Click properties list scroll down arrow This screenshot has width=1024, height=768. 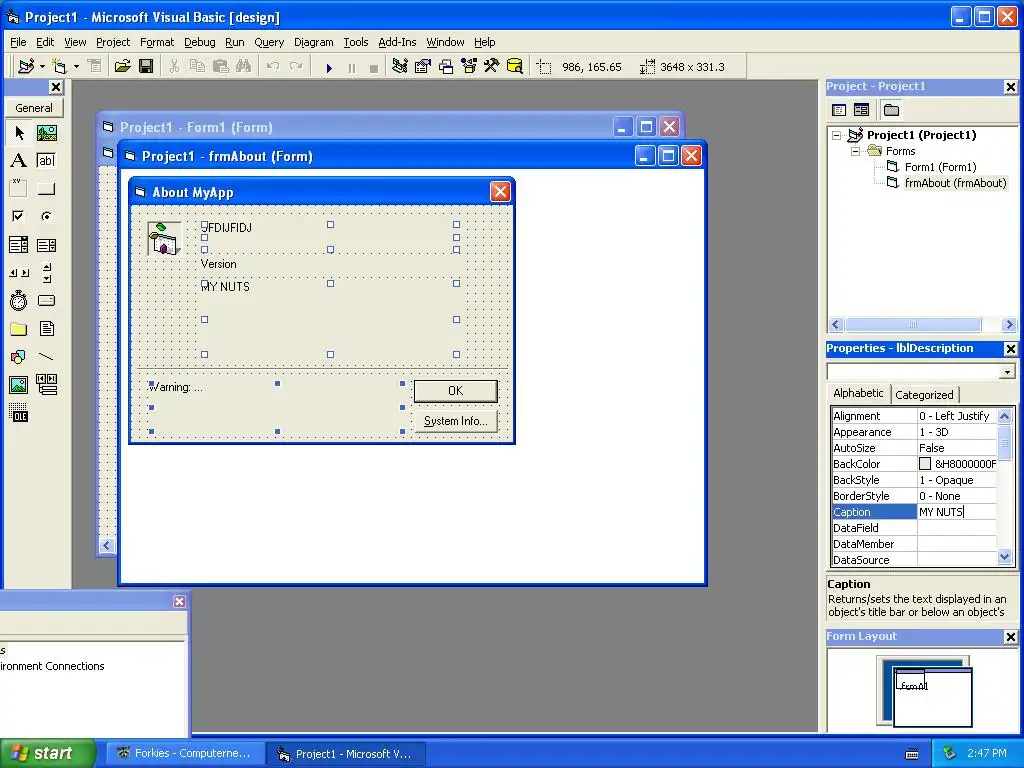(1005, 557)
